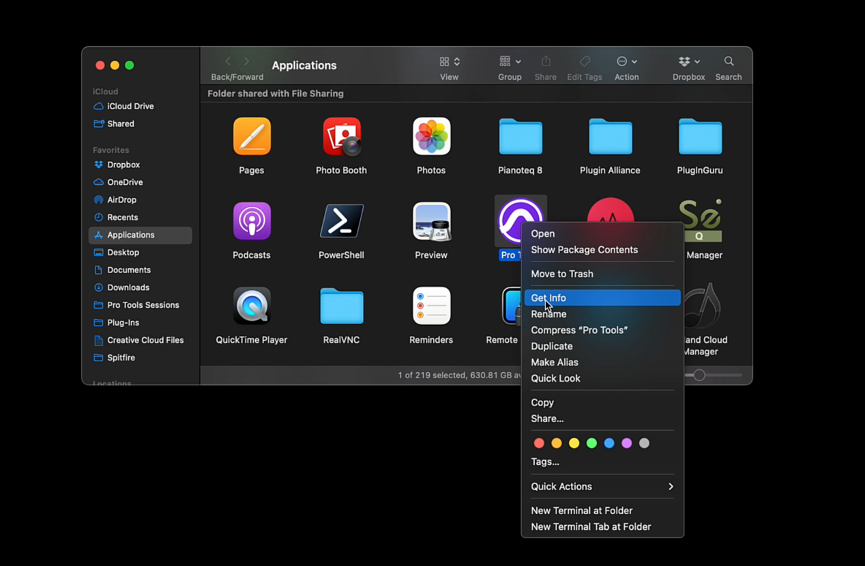This screenshot has height=566, width=866.
Task: Apply the yellow tag color
Action: (x=574, y=443)
